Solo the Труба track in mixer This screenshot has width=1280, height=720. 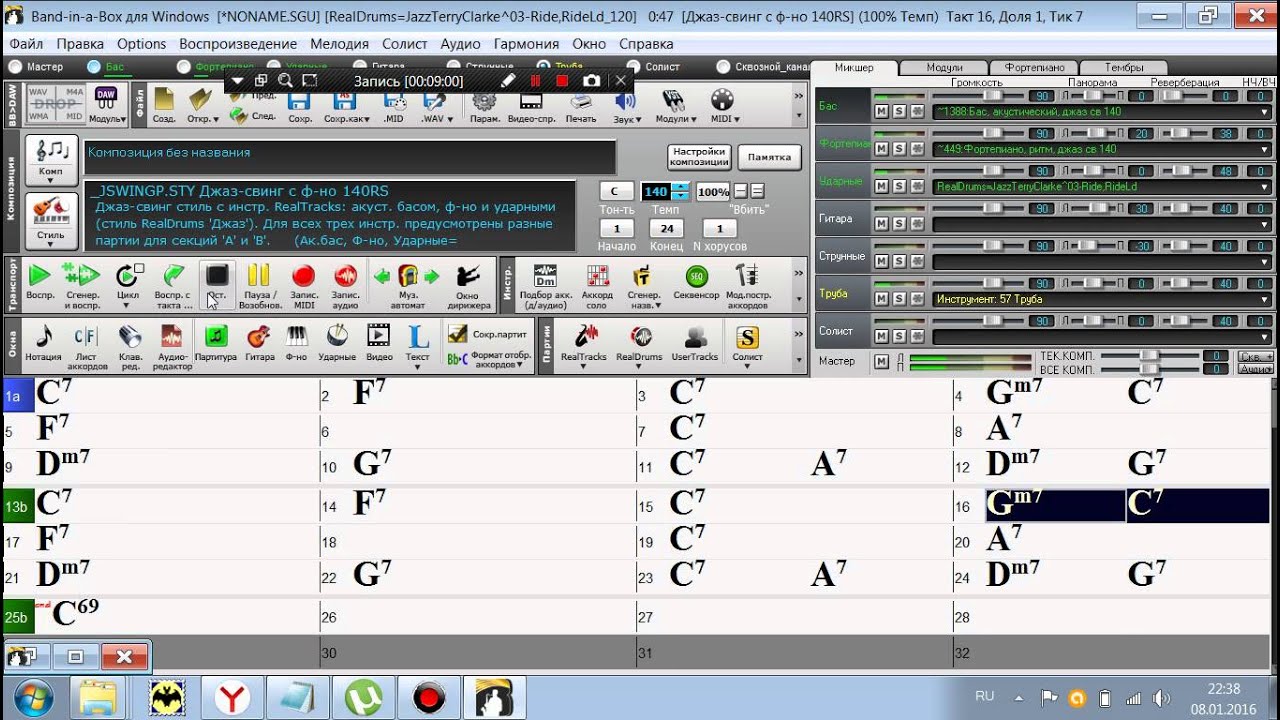click(x=898, y=299)
